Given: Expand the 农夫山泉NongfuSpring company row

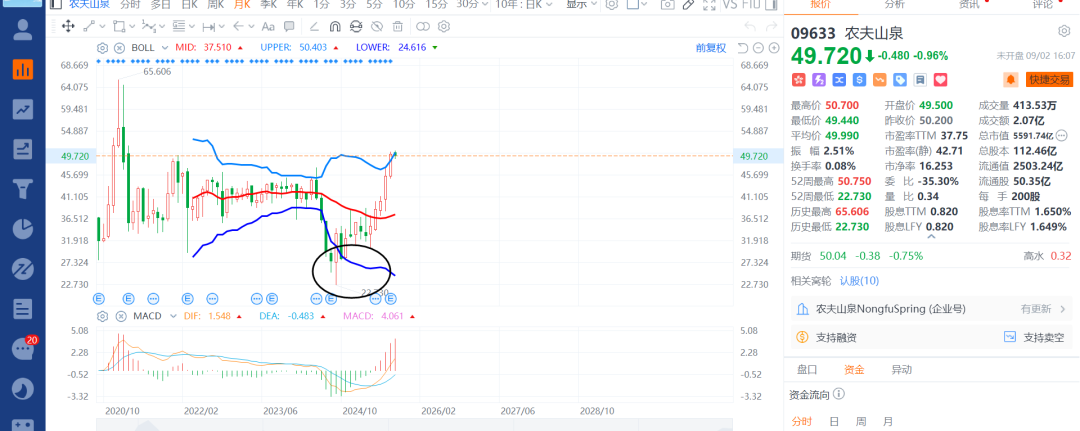Looking at the screenshot, I should click(x=932, y=309).
